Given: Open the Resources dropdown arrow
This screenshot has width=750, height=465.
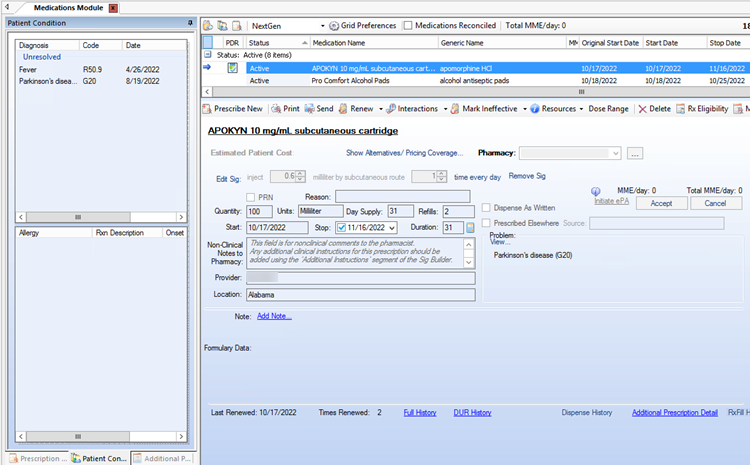Looking at the screenshot, I should point(581,109).
